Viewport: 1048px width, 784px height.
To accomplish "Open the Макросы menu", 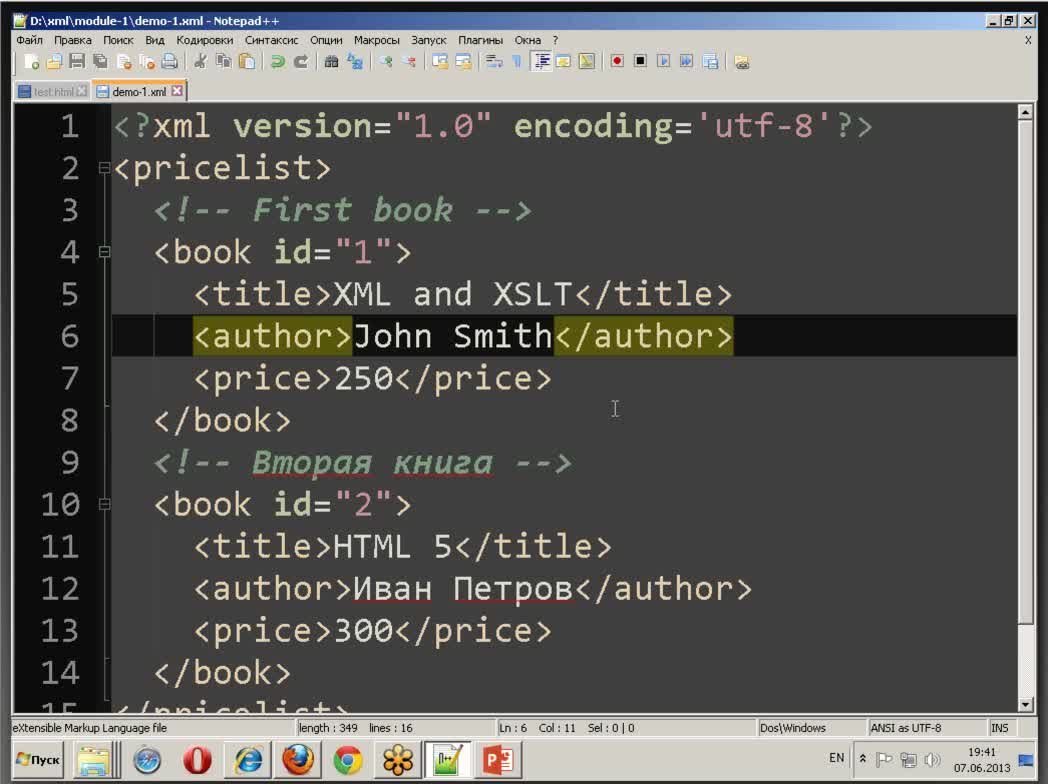I will tap(376, 40).
